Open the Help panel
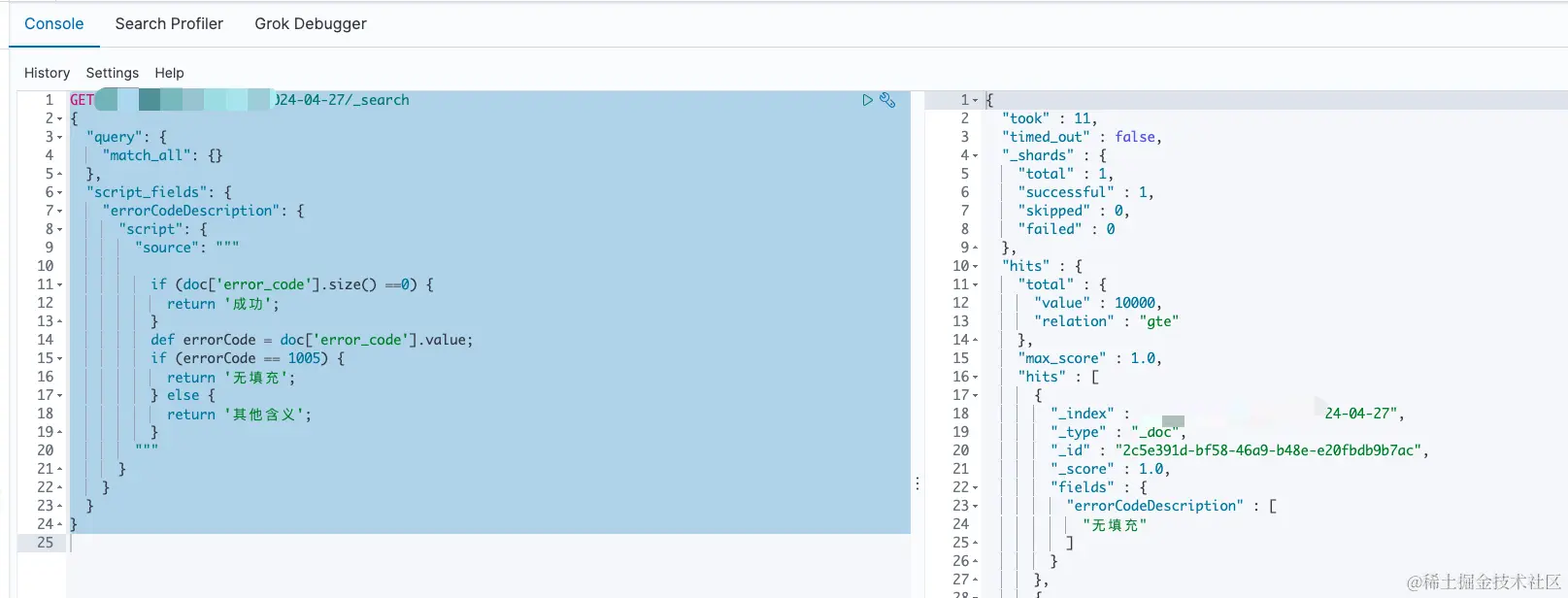The height and width of the screenshot is (598, 1568). [169, 73]
